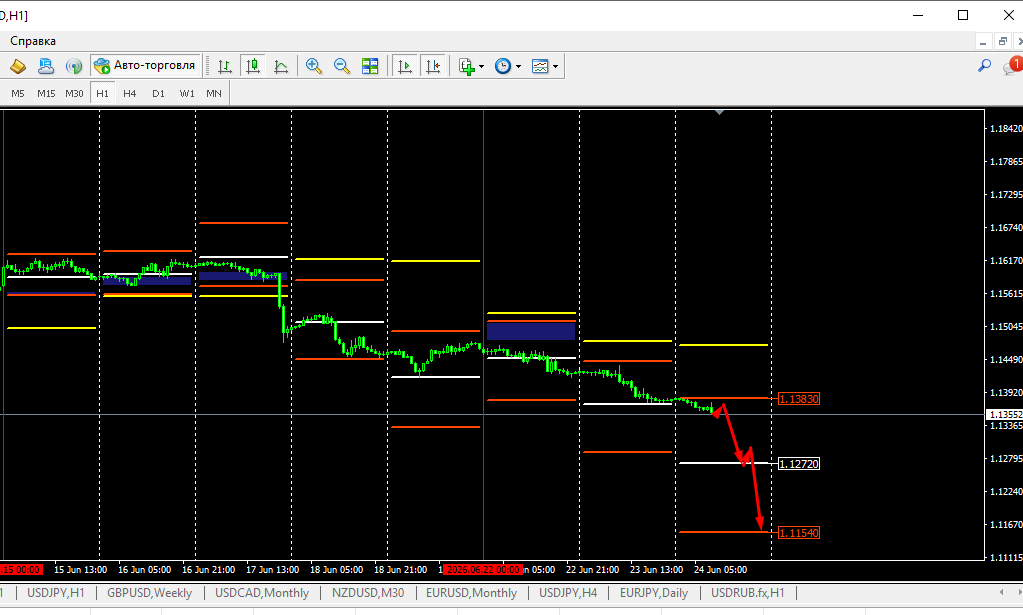Viewport: 1023px width, 615px height.
Task: Switch to the USDJPY,H1 chart tab
Action: point(55,593)
